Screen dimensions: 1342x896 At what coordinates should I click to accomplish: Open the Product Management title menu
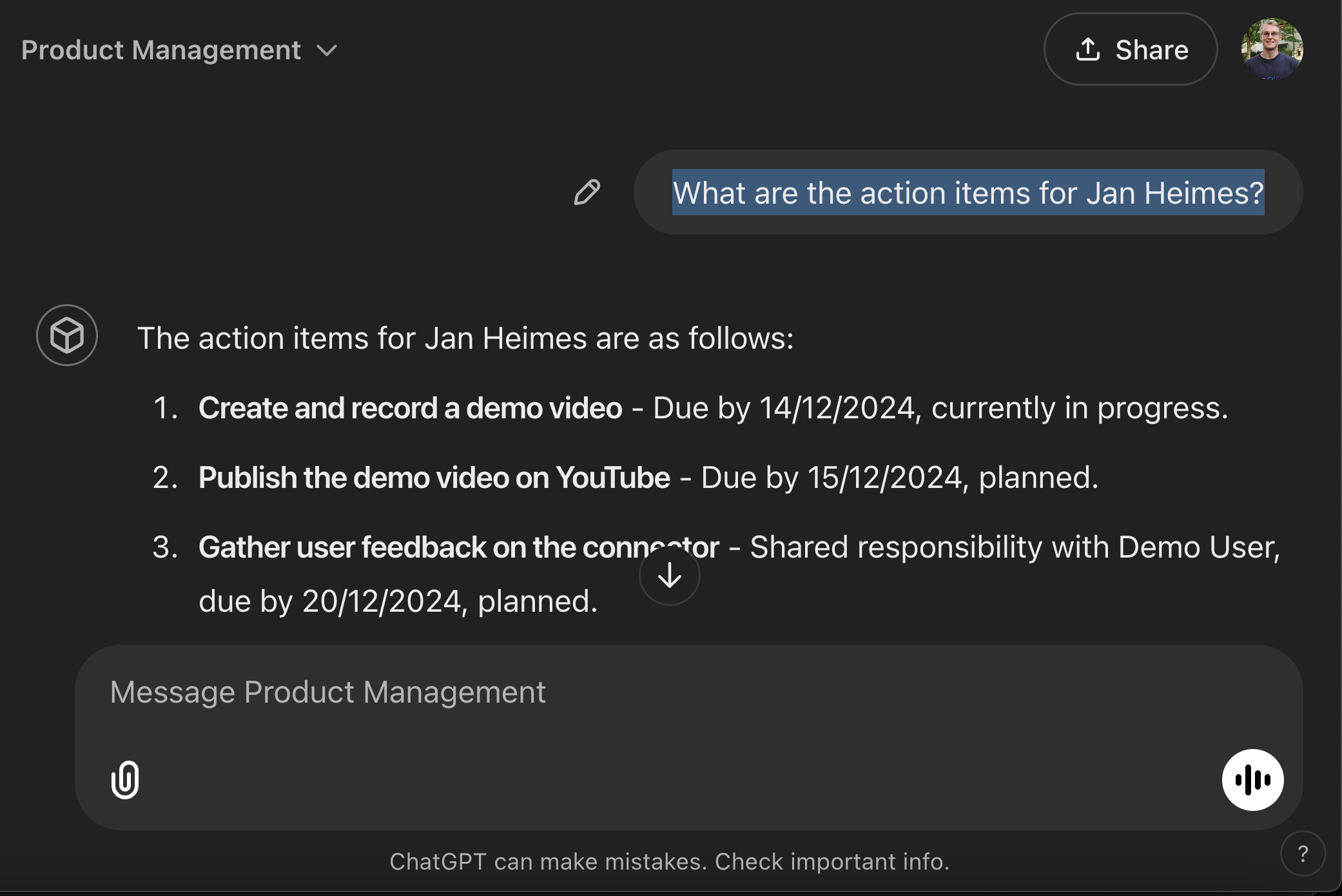pyautogui.click(x=161, y=50)
